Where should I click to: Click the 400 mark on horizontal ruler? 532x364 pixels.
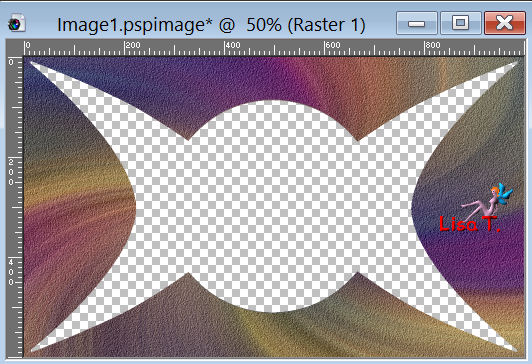[233, 45]
